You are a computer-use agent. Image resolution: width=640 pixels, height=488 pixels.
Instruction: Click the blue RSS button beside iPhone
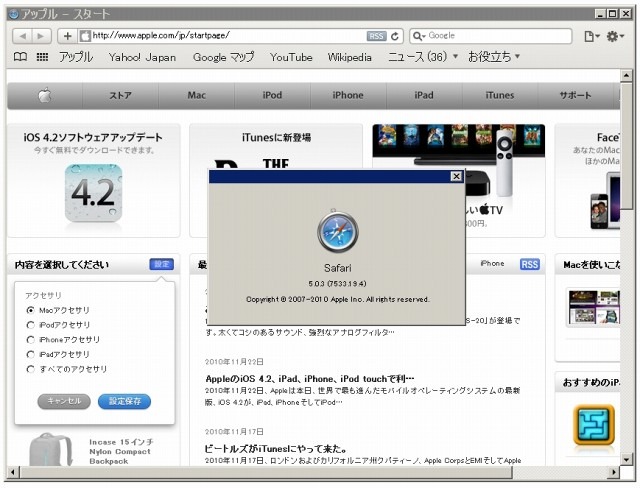click(x=529, y=264)
